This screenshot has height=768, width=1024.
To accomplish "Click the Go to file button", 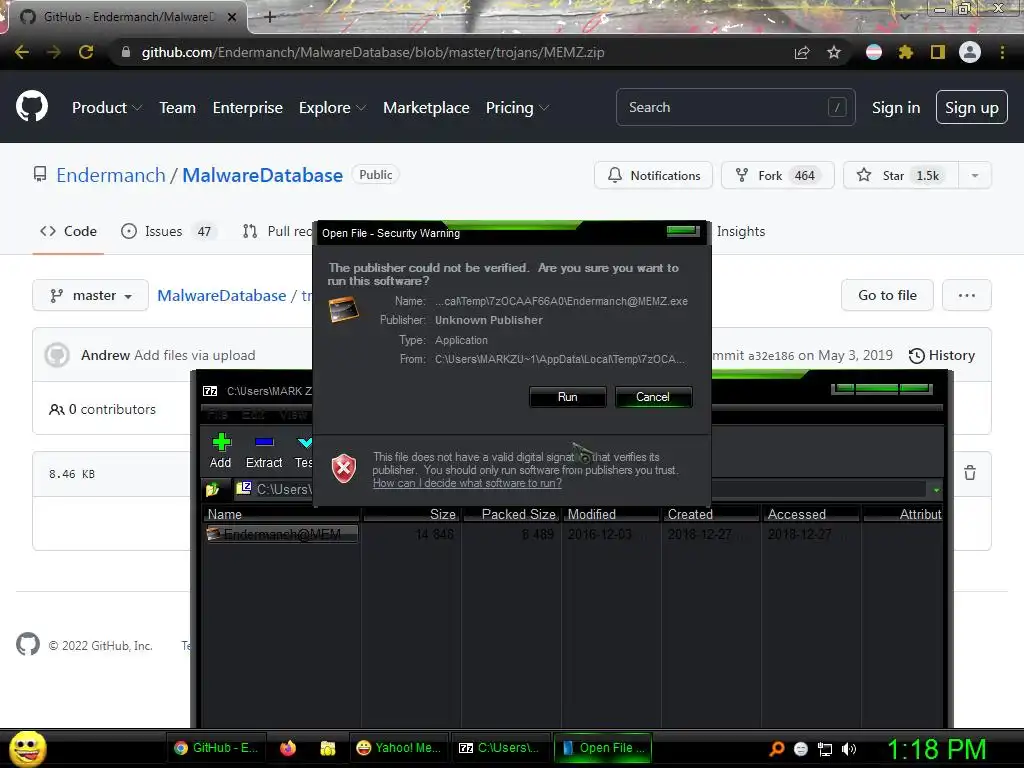I will point(887,295).
